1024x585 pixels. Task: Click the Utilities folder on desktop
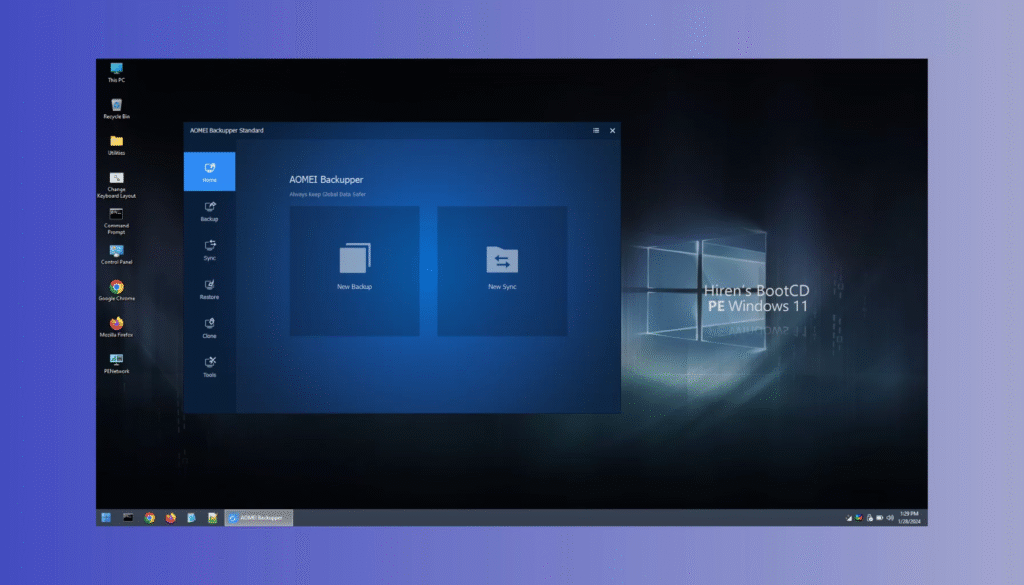116,143
